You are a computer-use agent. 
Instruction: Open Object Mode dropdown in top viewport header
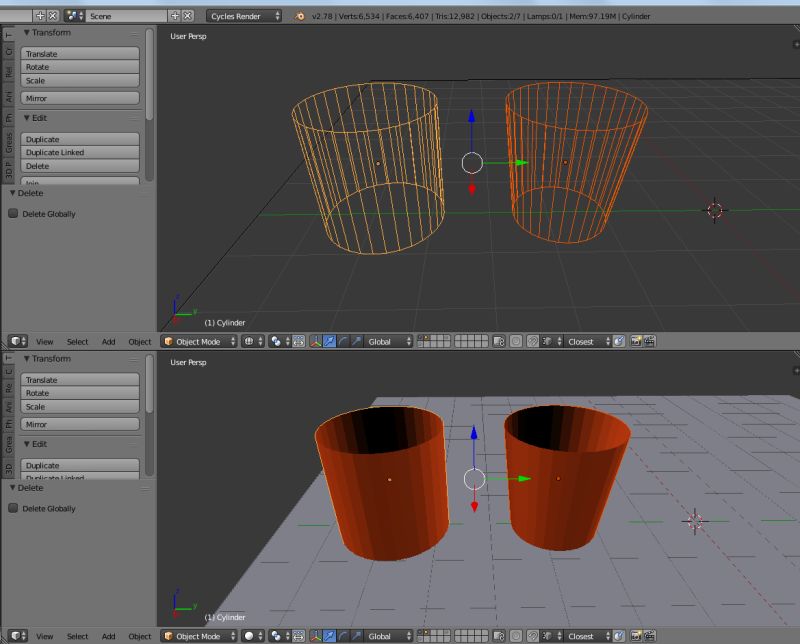tap(199, 342)
